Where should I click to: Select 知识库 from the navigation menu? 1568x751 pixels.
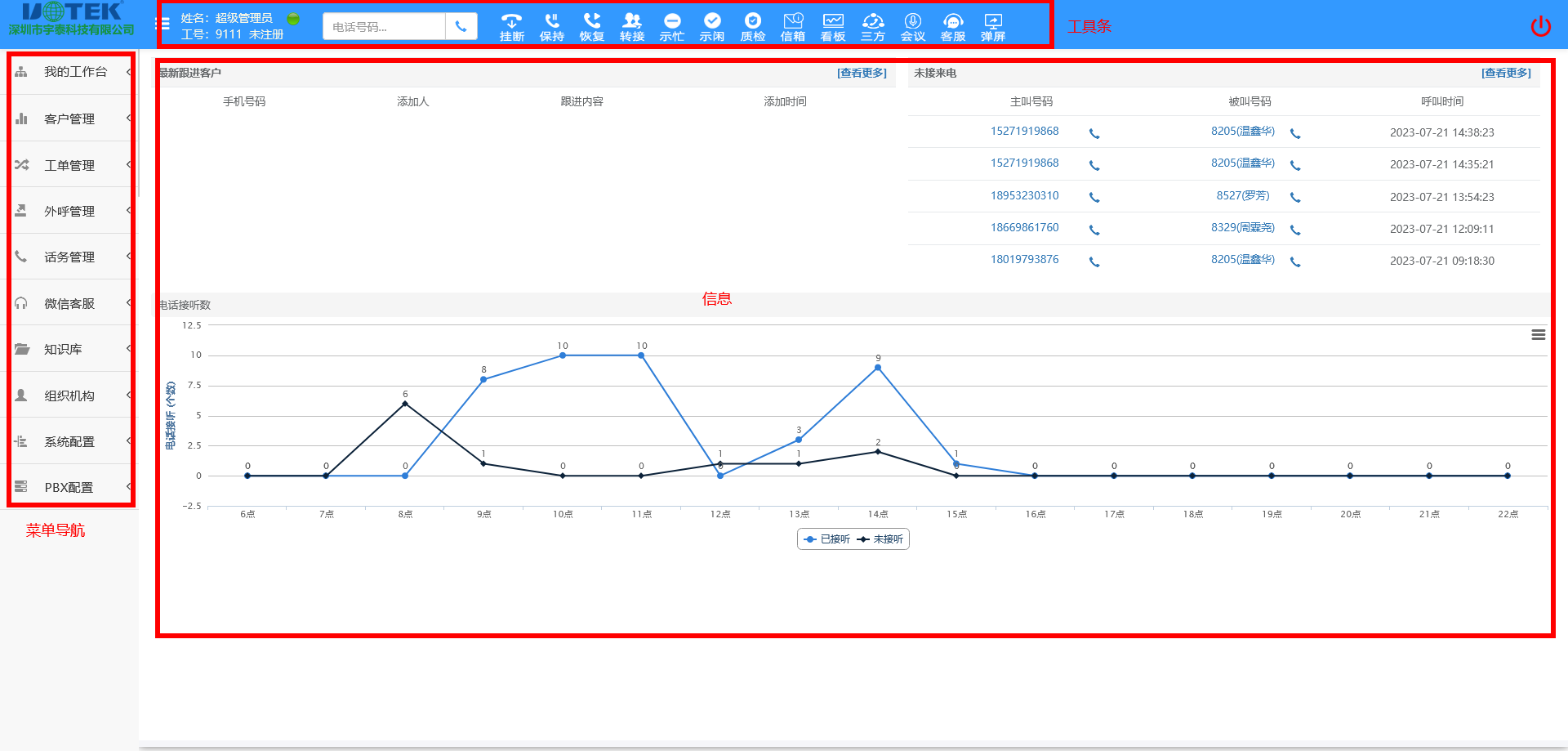(x=63, y=350)
